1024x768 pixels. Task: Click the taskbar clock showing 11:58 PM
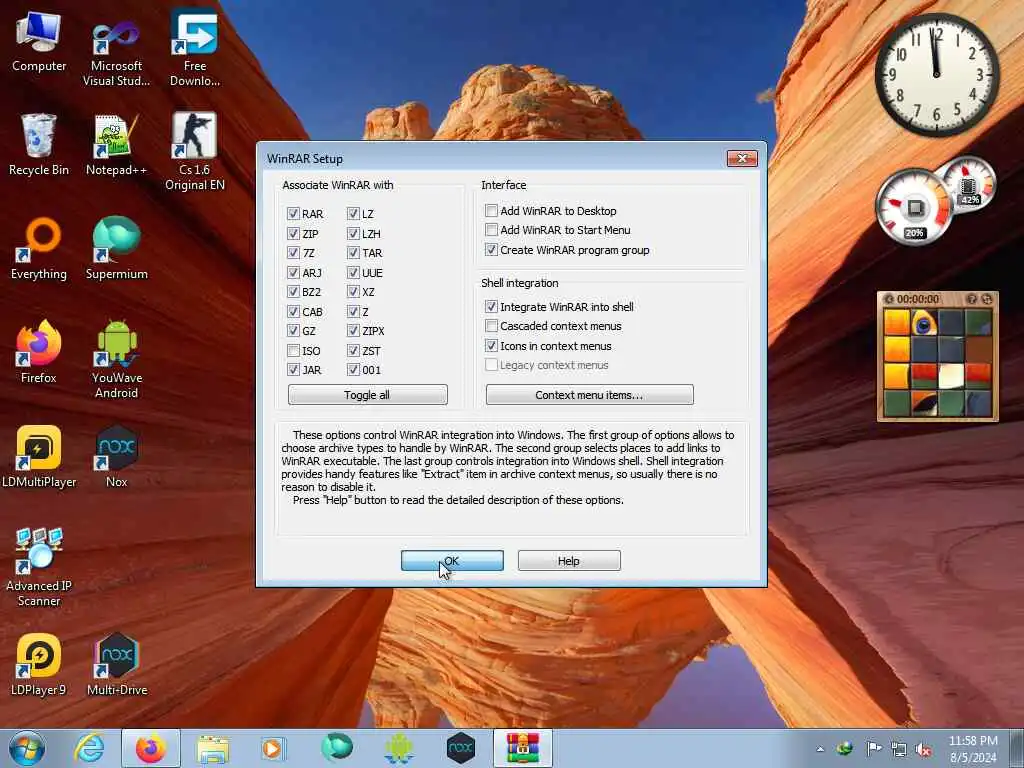[972, 749]
